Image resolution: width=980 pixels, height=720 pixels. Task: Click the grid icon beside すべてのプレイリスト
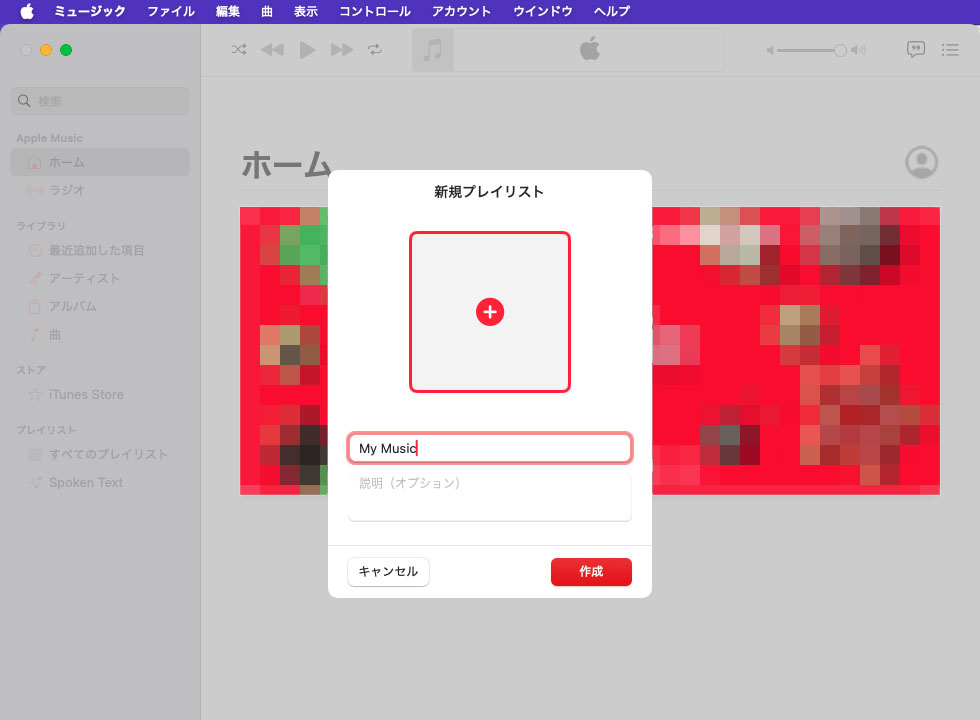pos(35,454)
